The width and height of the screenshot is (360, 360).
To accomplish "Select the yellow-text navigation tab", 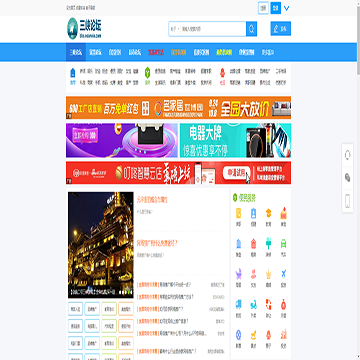I will [224, 52].
